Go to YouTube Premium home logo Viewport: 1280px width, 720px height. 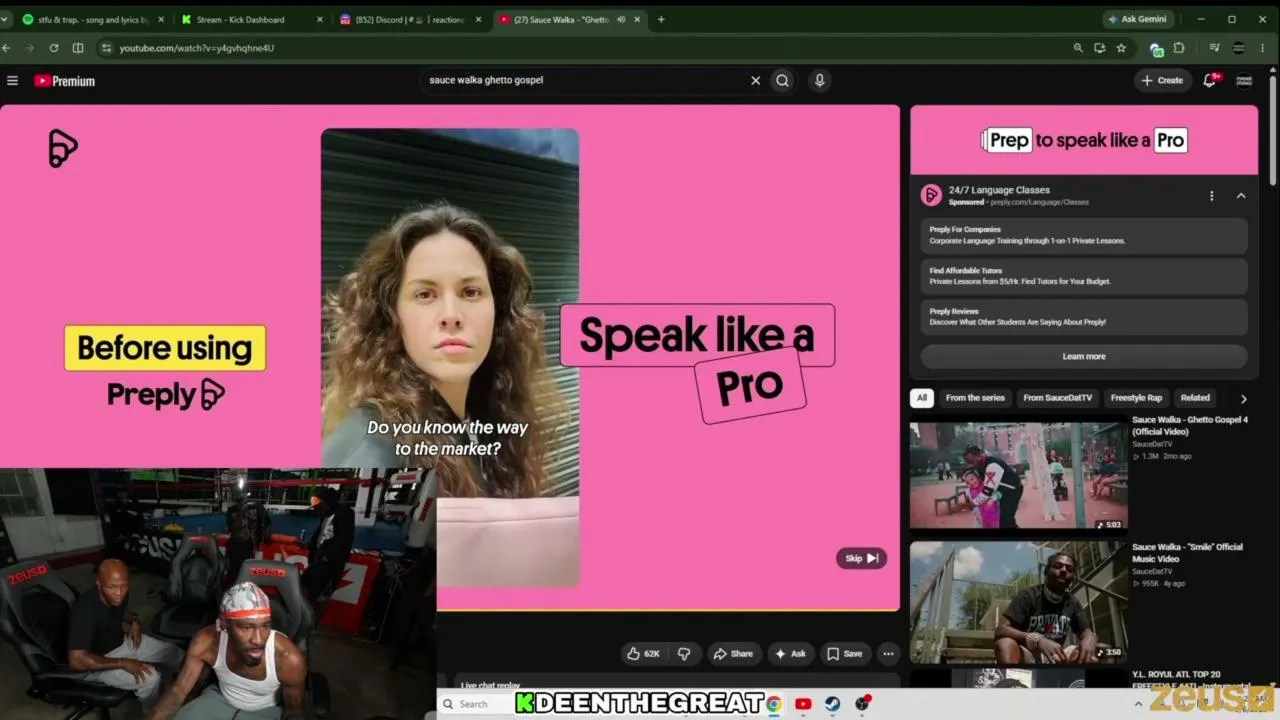64,81
